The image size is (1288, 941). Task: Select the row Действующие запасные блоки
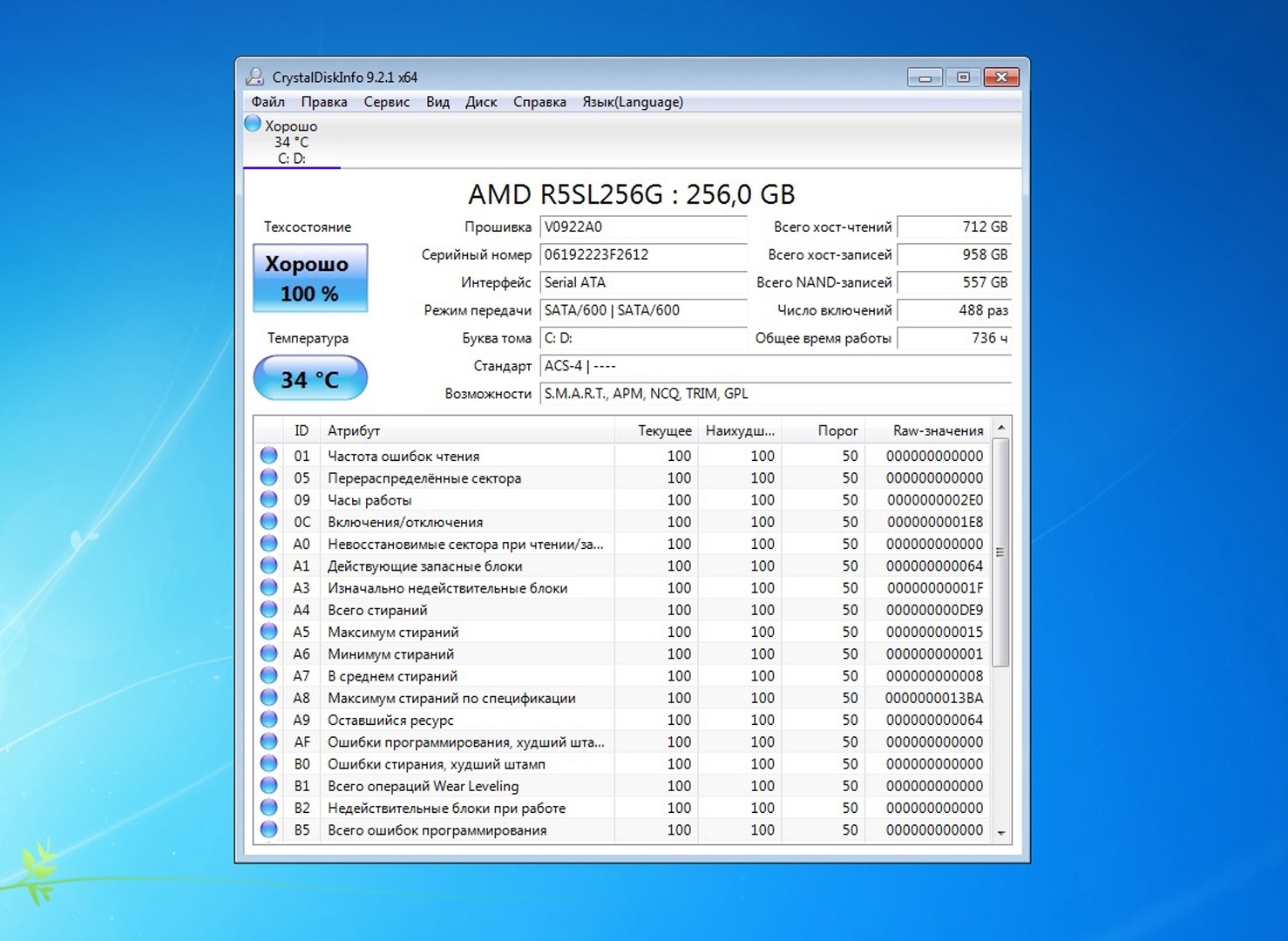tap(622, 565)
